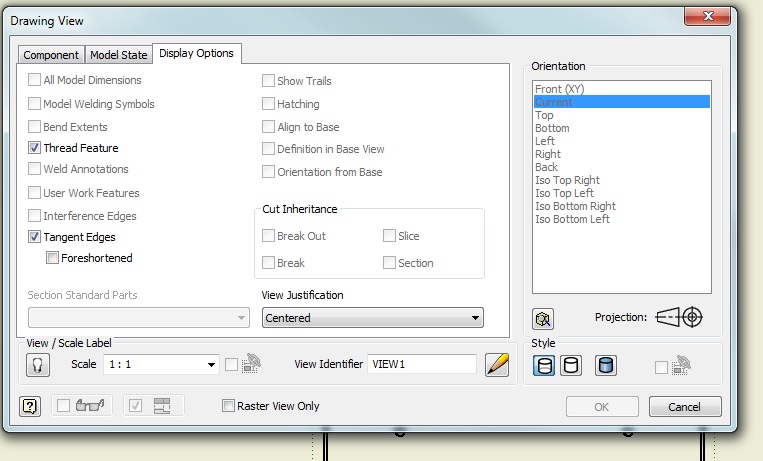Toggle the checkbox beside the Scale dropdown
Image resolution: width=763 pixels, height=461 pixels.
[232, 365]
